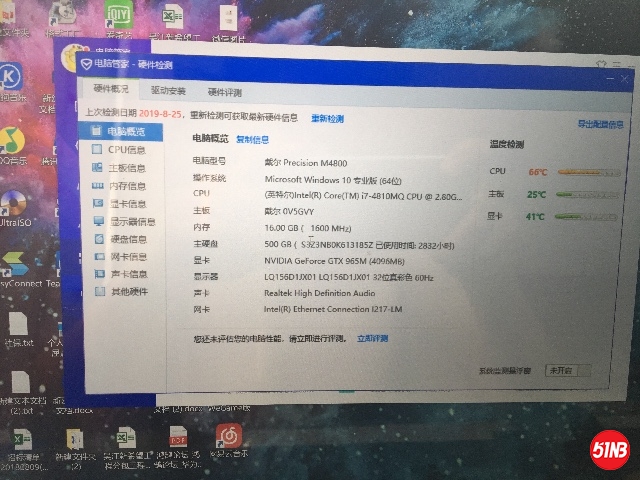
Task: Click the 重新检测 re-detect link
Action: tap(327, 118)
